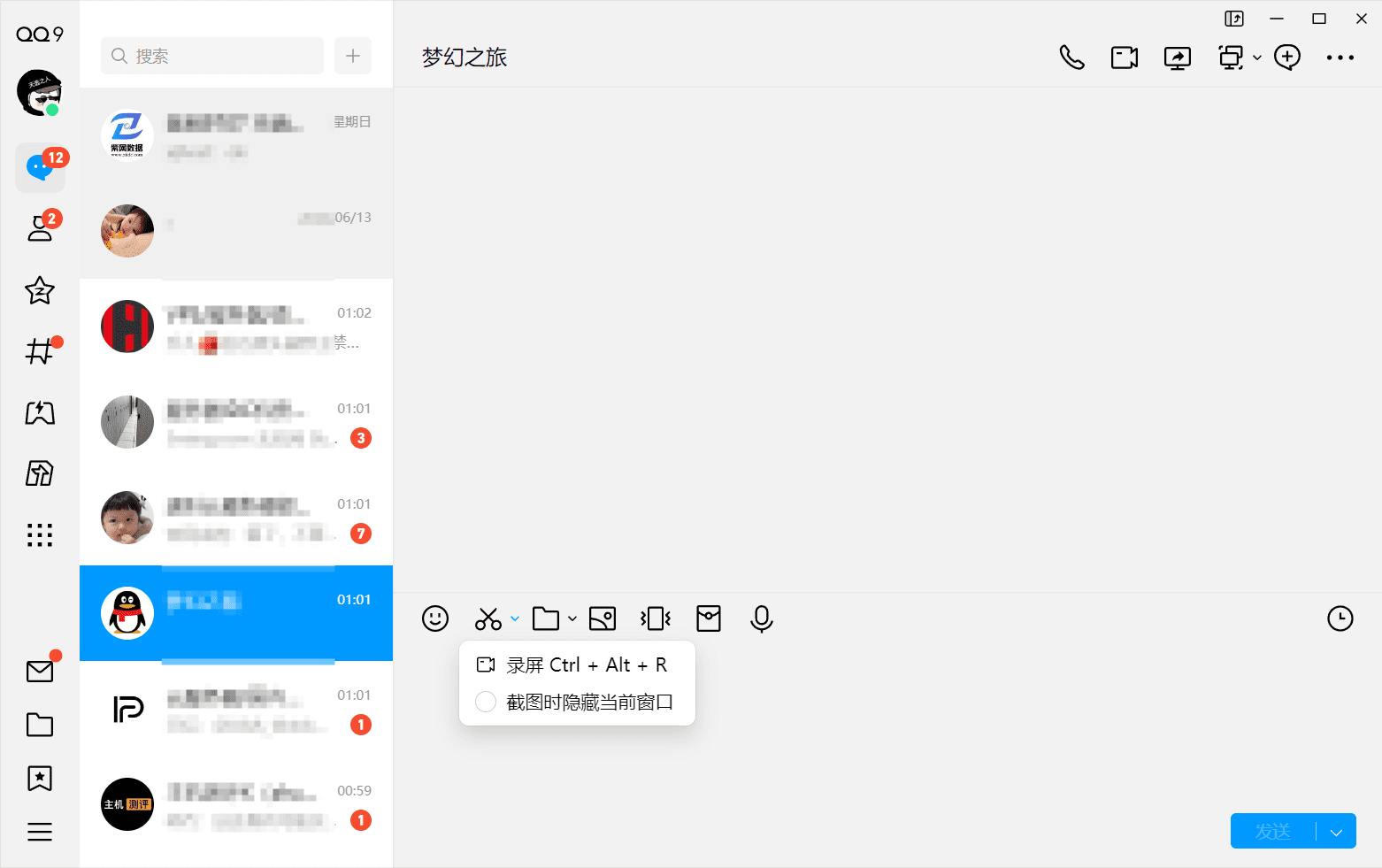Open remote control icon
The image size is (1382, 868).
[1231, 58]
